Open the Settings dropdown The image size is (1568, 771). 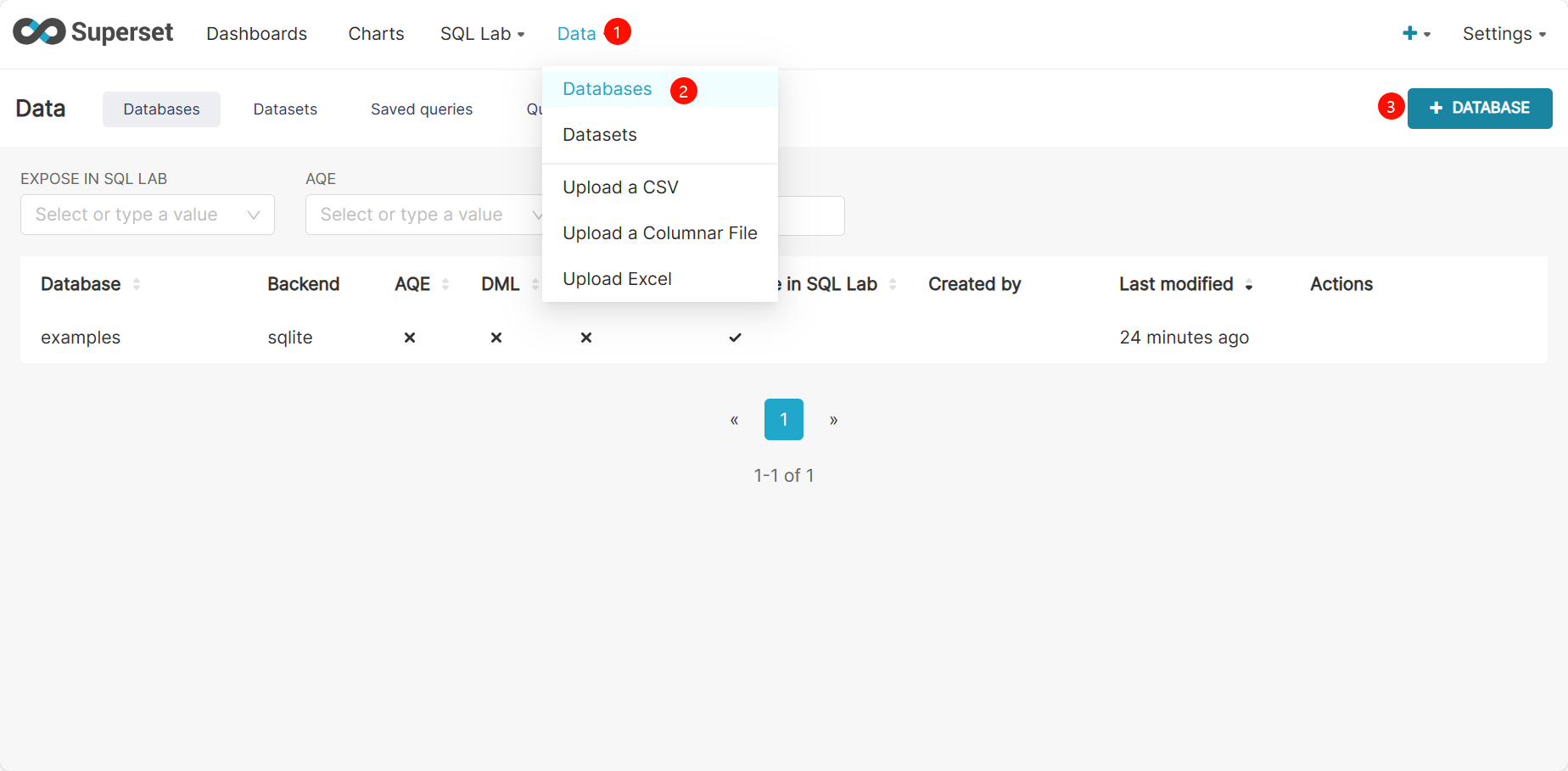[1504, 34]
